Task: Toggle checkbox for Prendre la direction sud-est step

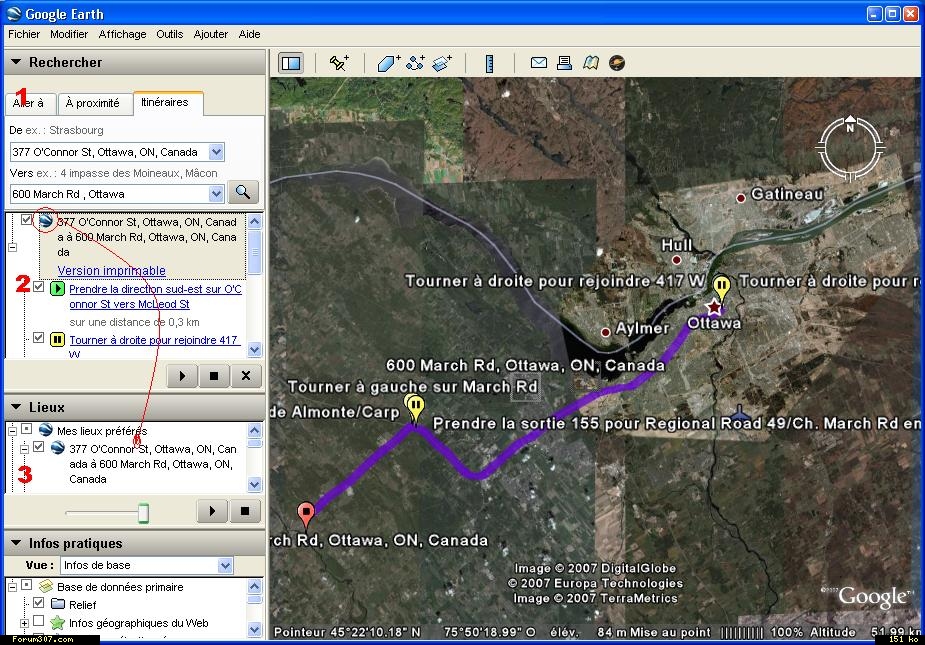Action: [x=38, y=287]
